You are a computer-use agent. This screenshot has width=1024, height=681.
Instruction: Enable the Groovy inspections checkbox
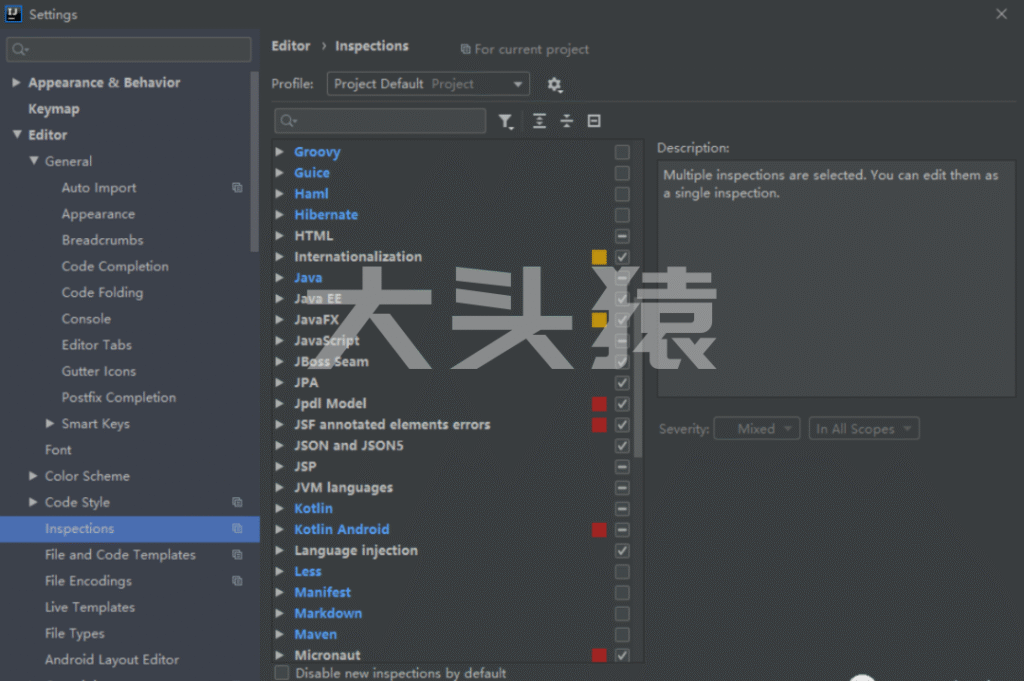(x=622, y=152)
